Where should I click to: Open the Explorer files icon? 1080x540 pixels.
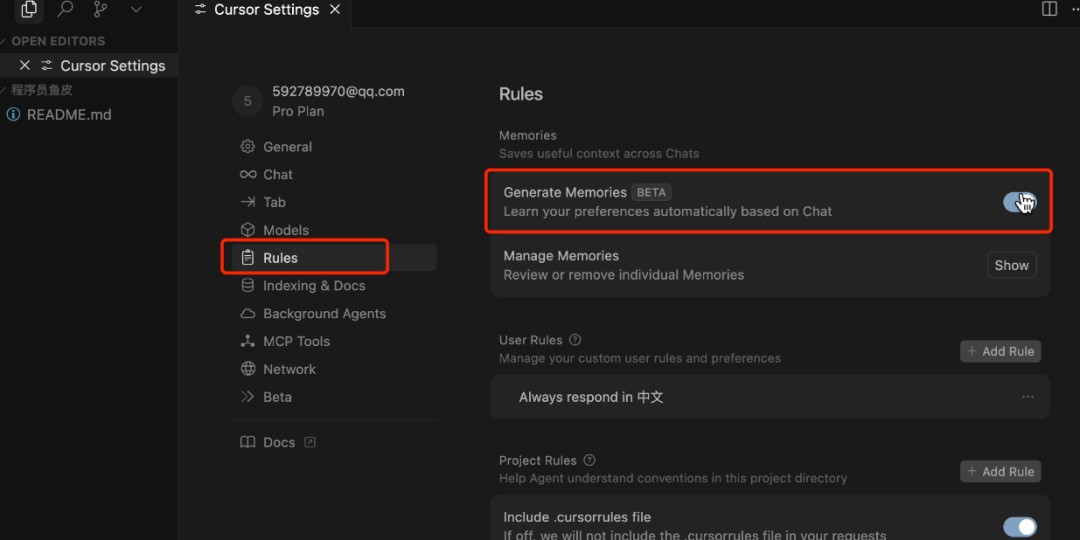point(29,9)
